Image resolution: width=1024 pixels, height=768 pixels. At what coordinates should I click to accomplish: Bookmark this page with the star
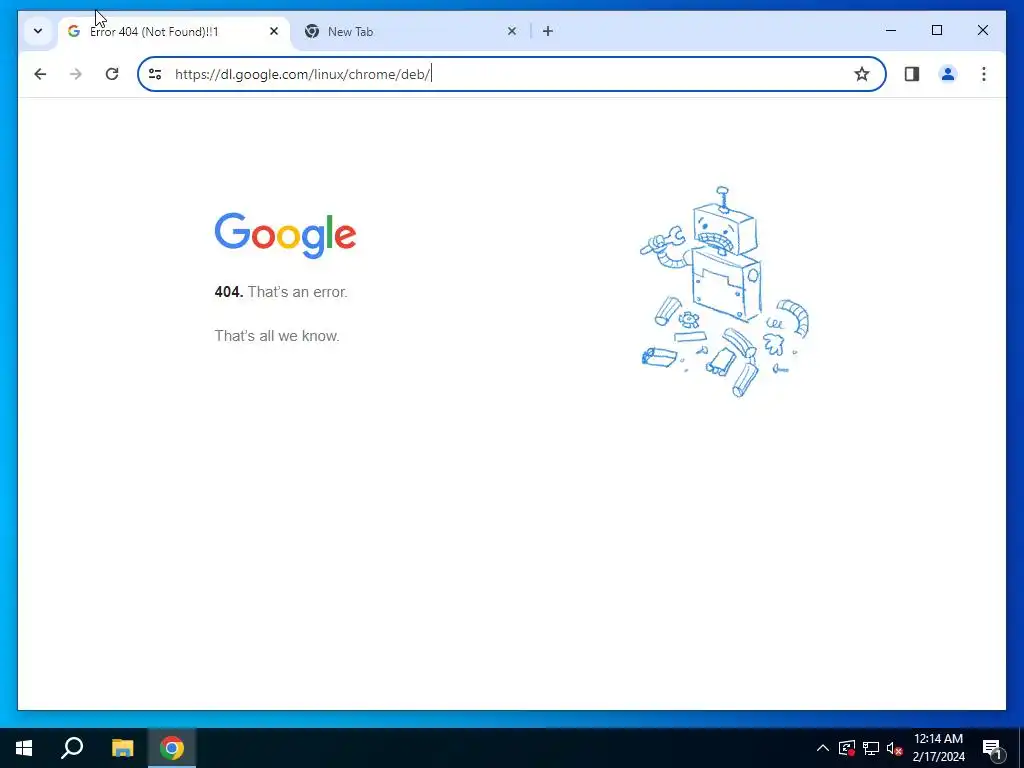[x=861, y=74]
